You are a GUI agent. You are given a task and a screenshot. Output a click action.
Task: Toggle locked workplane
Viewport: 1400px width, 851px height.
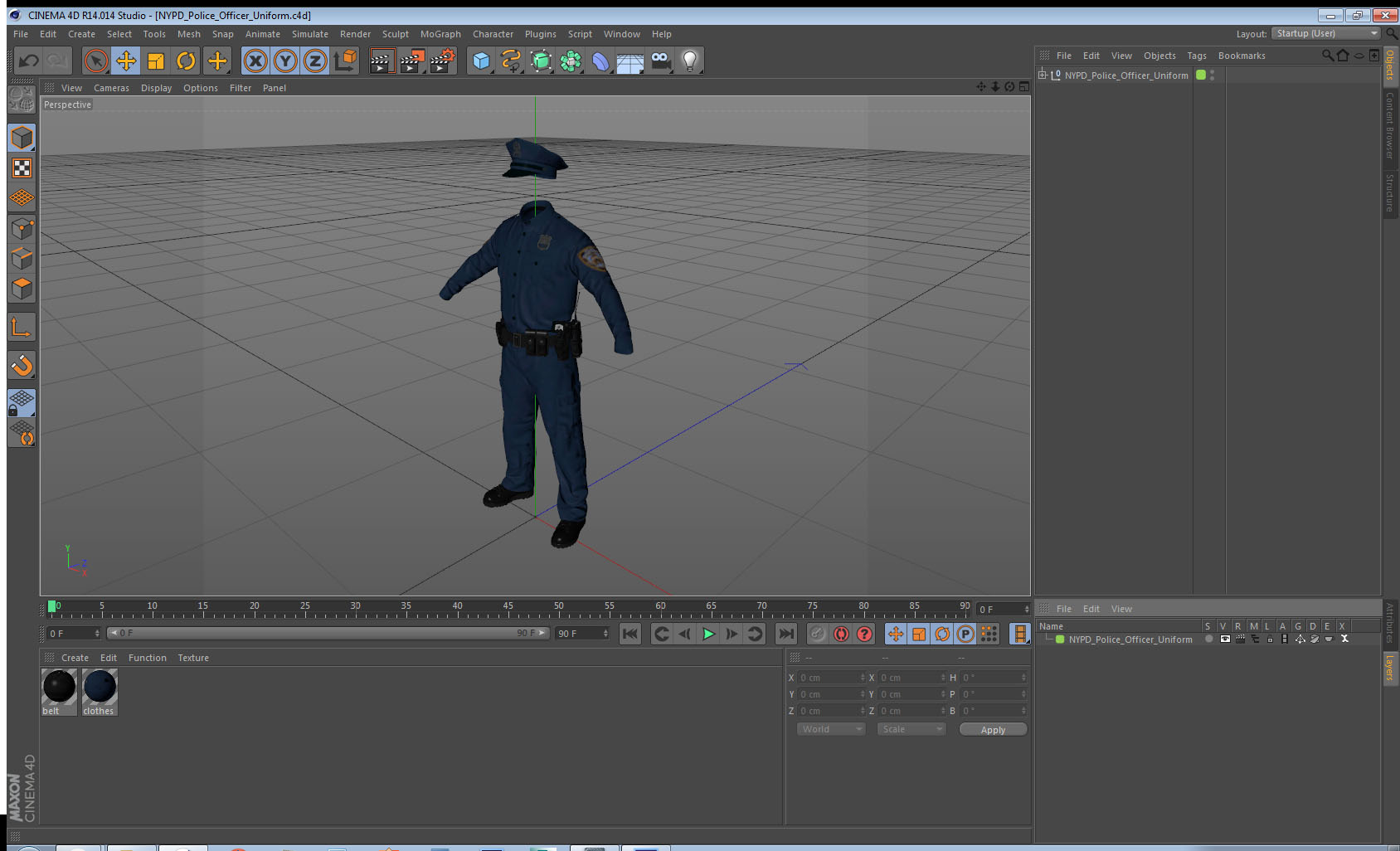[22, 403]
